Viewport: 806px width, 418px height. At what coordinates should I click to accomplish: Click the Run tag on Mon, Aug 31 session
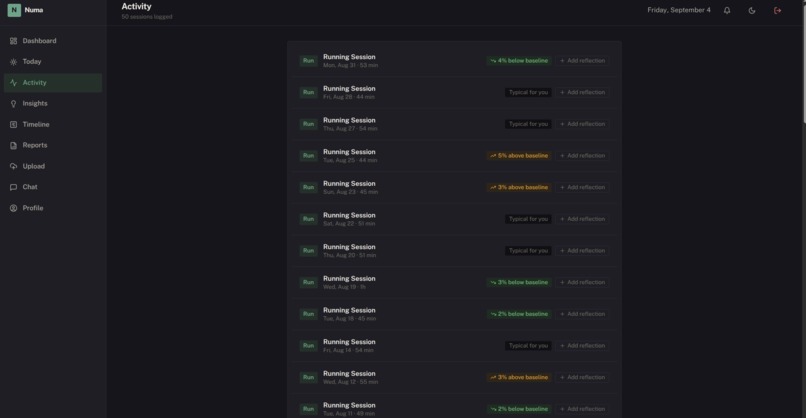point(308,61)
